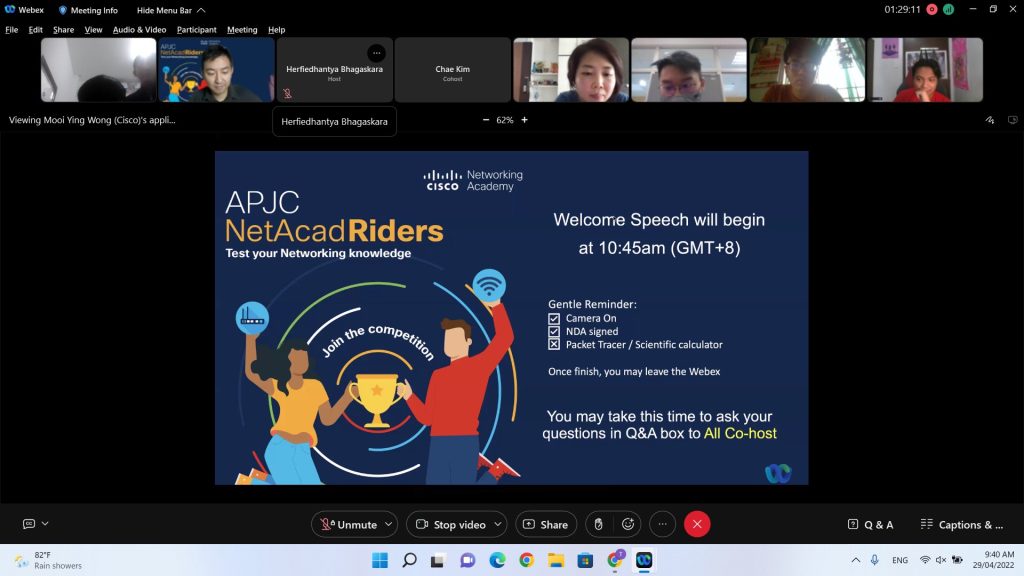Open Microsoft Store from the taskbar
Screen dimensions: 1024x576
click(585, 560)
